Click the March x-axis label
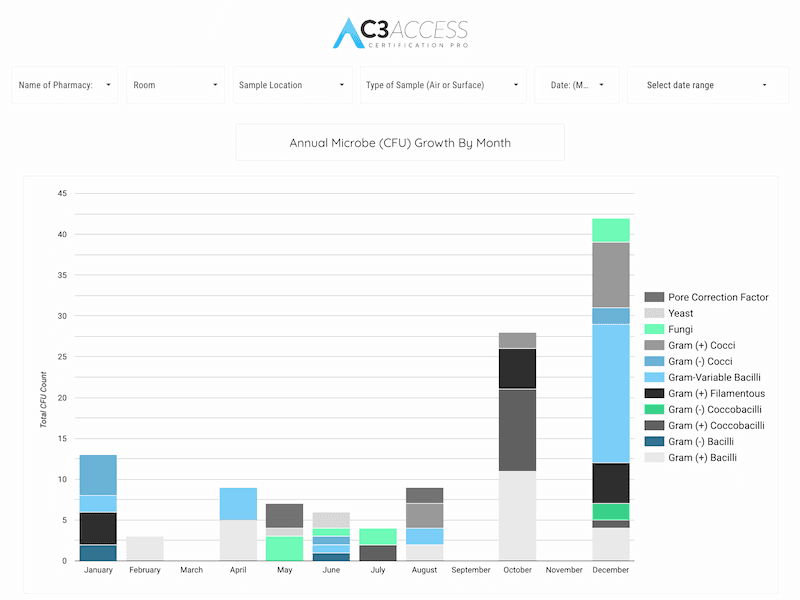Screen dimensions: 800x600 (x=191, y=570)
